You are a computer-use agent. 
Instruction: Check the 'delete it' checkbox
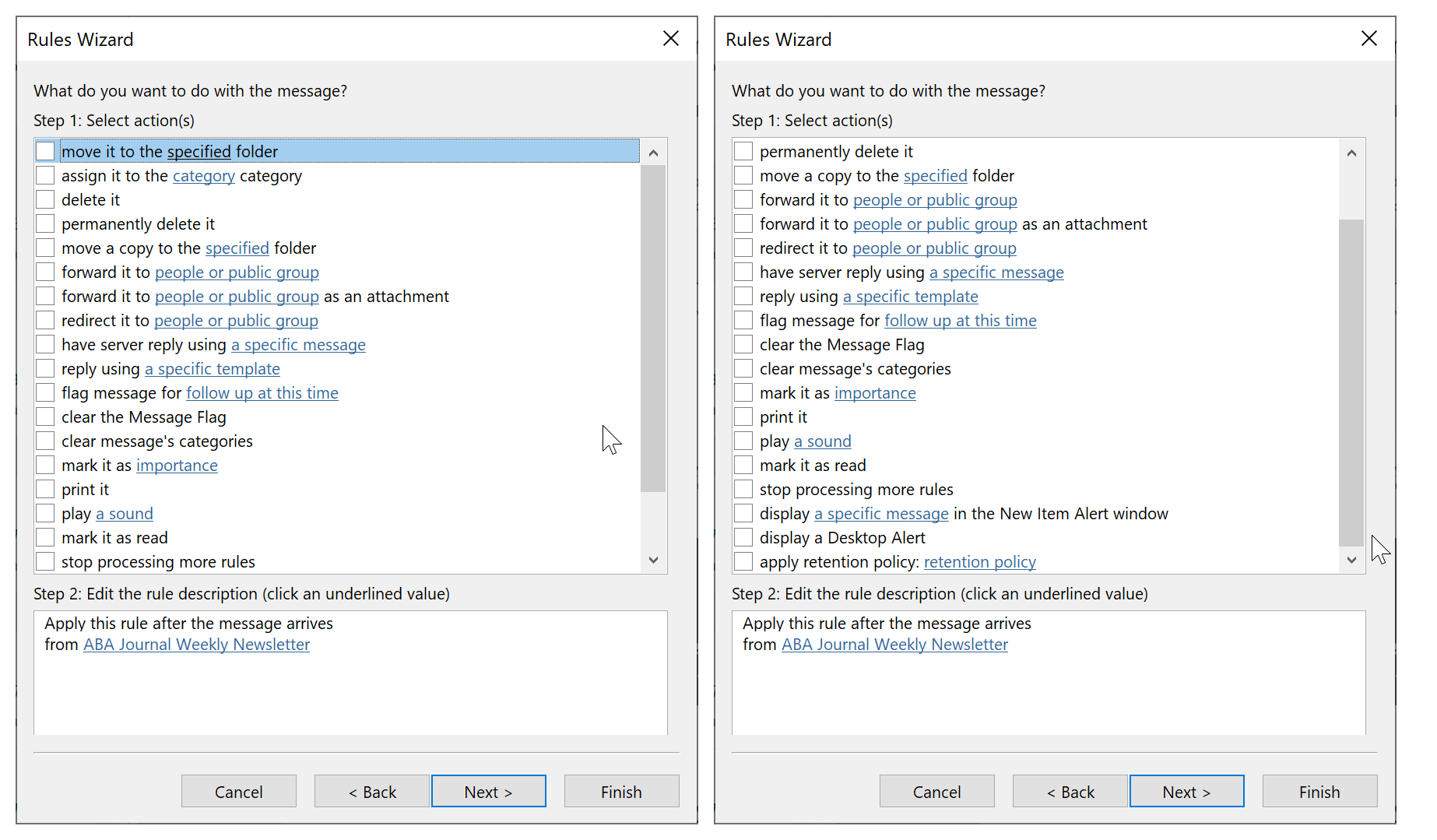point(45,199)
